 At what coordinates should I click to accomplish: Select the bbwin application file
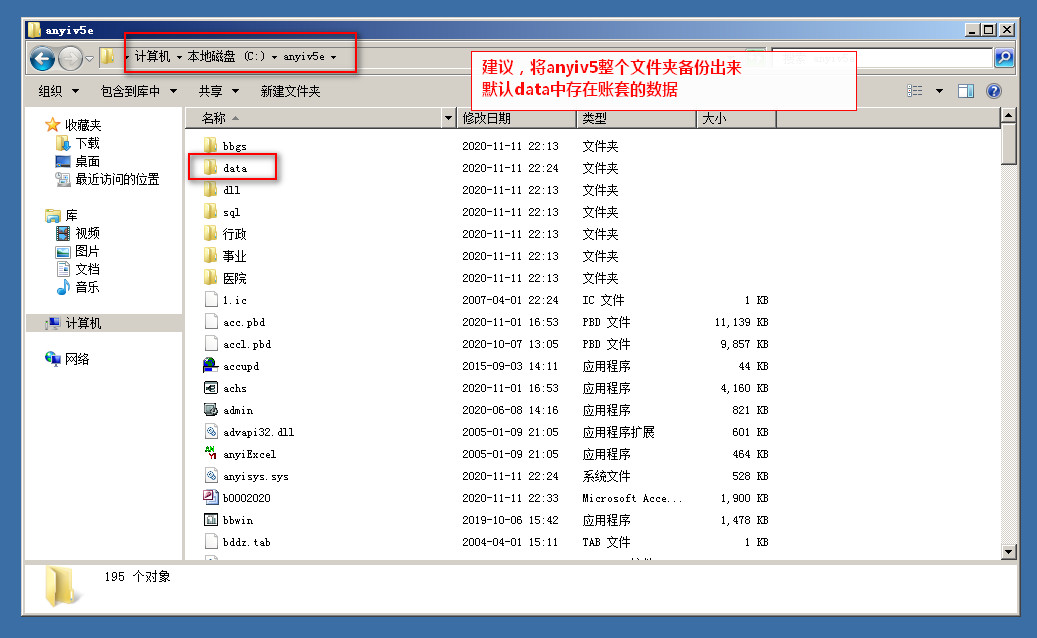coord(237,520)
